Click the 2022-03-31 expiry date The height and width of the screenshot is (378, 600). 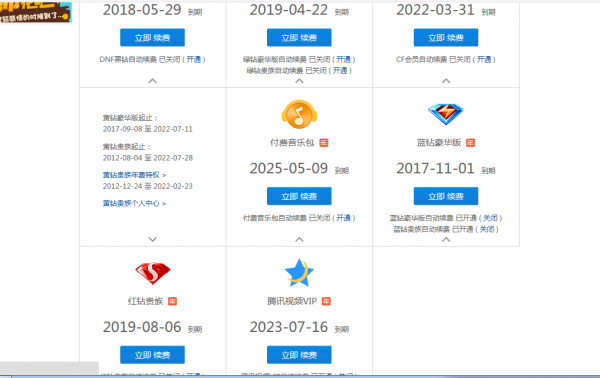[x=435, y=10]
